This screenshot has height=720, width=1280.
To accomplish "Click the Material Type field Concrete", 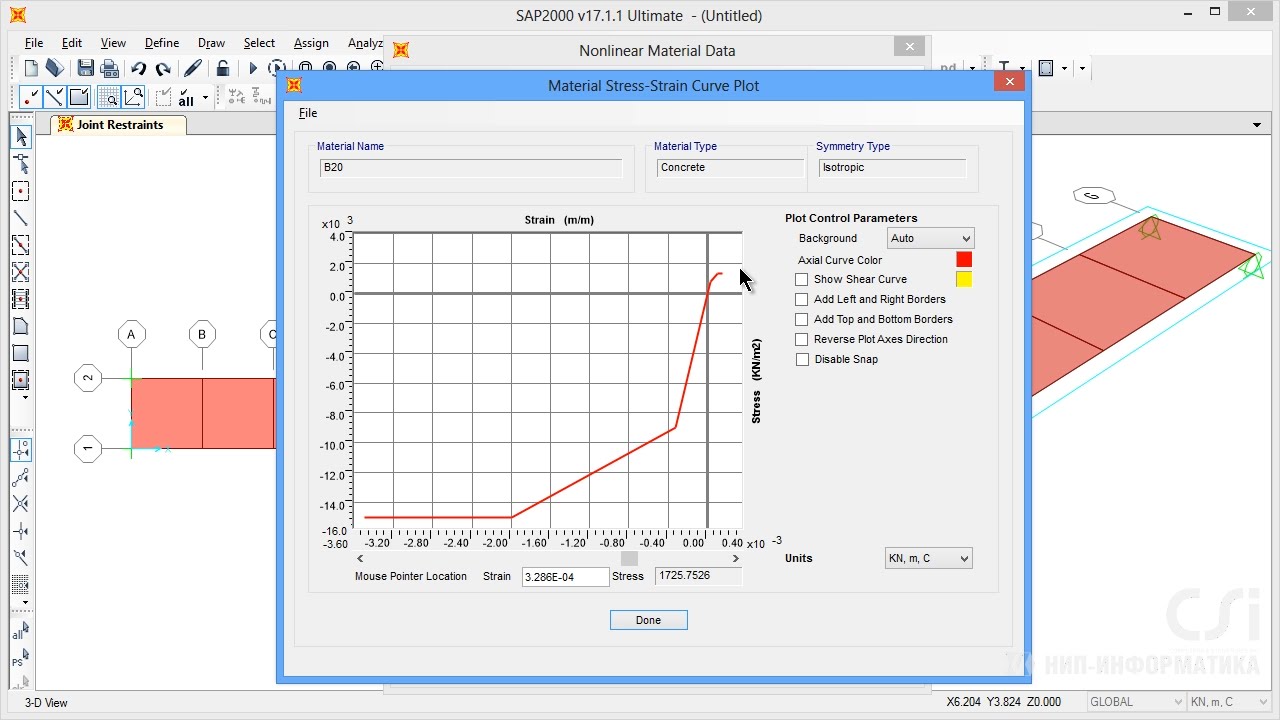I will 730,168.
